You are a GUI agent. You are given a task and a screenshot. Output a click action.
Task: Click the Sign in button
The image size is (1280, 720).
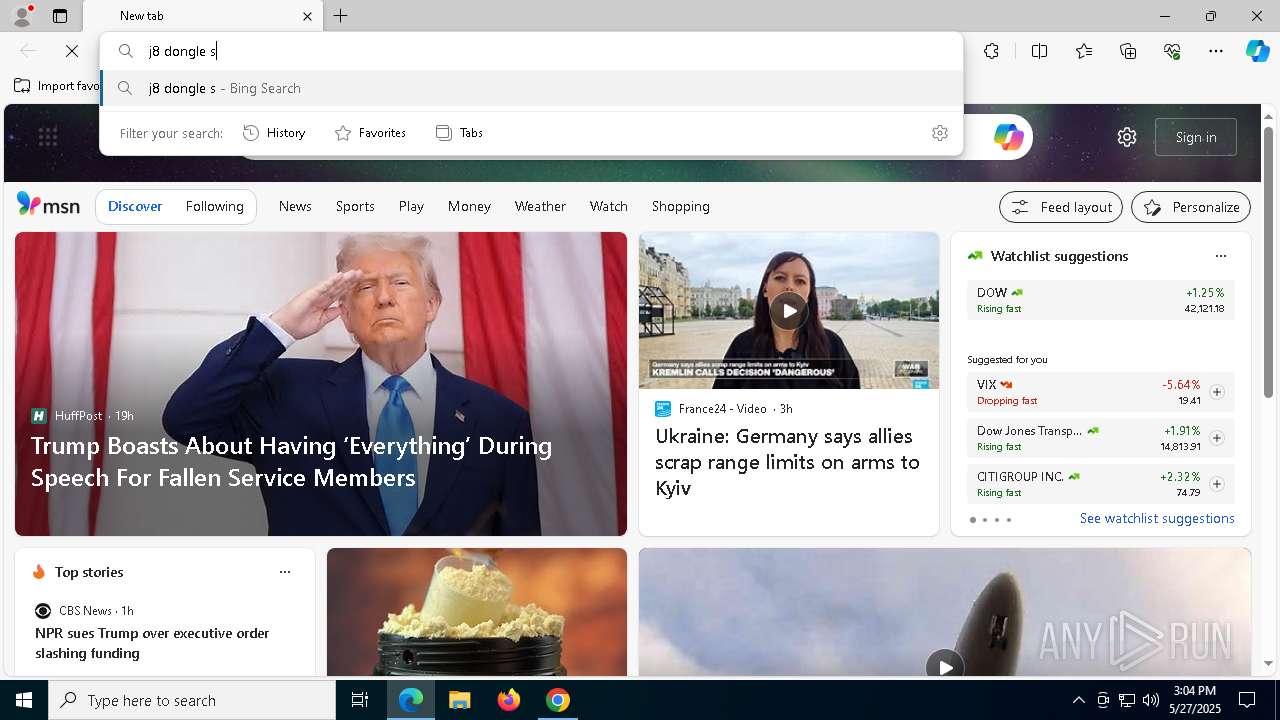(1196, 137)
